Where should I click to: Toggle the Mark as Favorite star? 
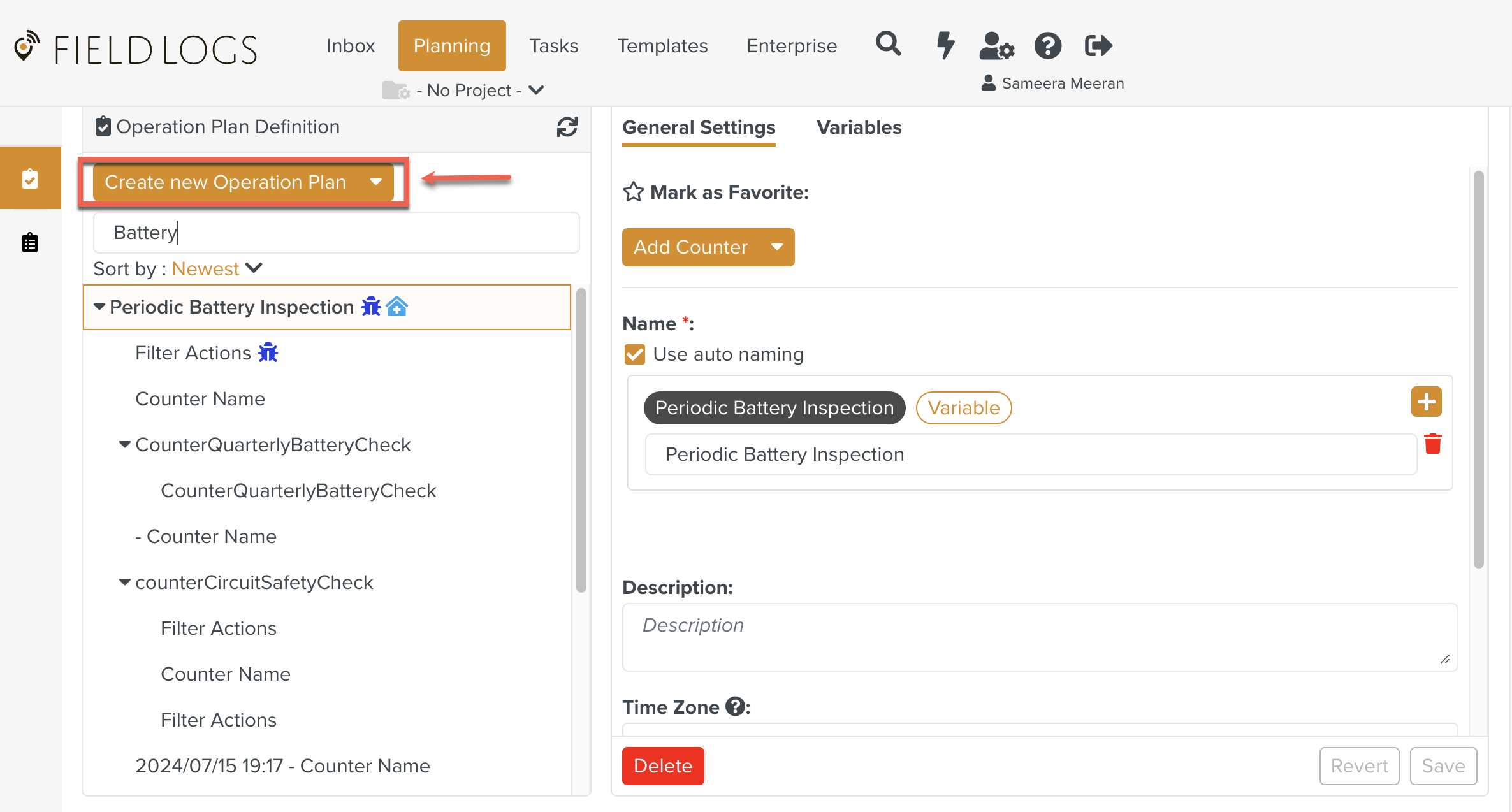(x=633, y=192)
